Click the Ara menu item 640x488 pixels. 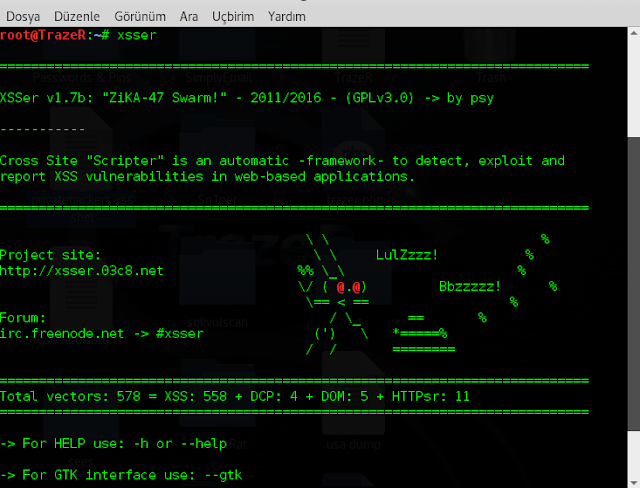189,16
